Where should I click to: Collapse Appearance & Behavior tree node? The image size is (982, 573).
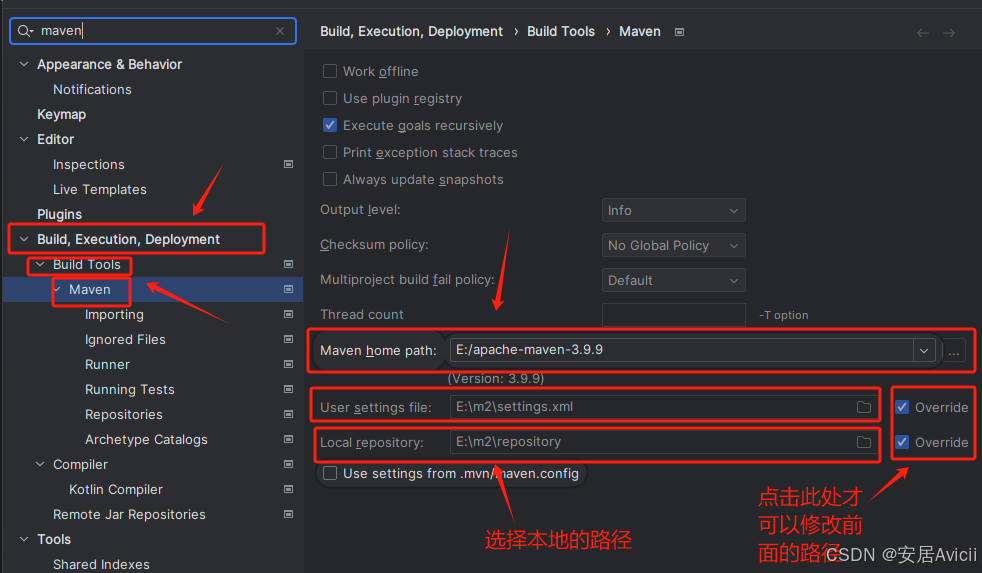24,64
